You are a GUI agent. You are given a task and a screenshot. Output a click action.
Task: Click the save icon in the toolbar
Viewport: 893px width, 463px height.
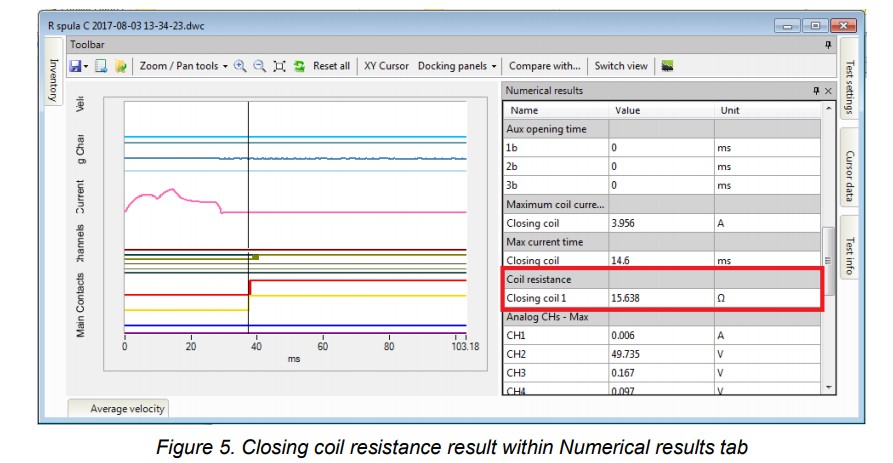pos(74,66)
